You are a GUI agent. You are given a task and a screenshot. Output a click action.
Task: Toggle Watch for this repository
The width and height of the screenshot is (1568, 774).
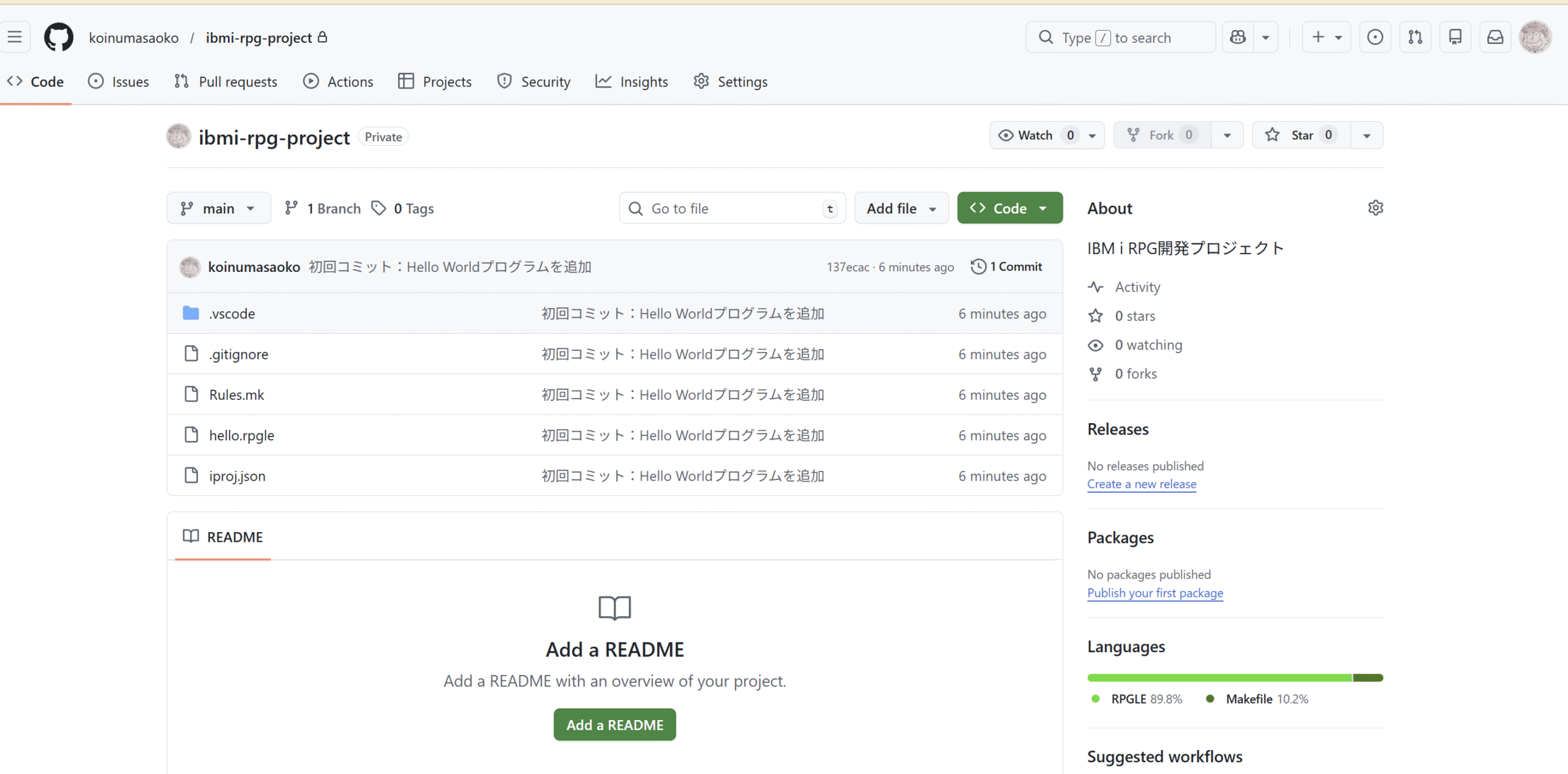tap(1035, 135)
